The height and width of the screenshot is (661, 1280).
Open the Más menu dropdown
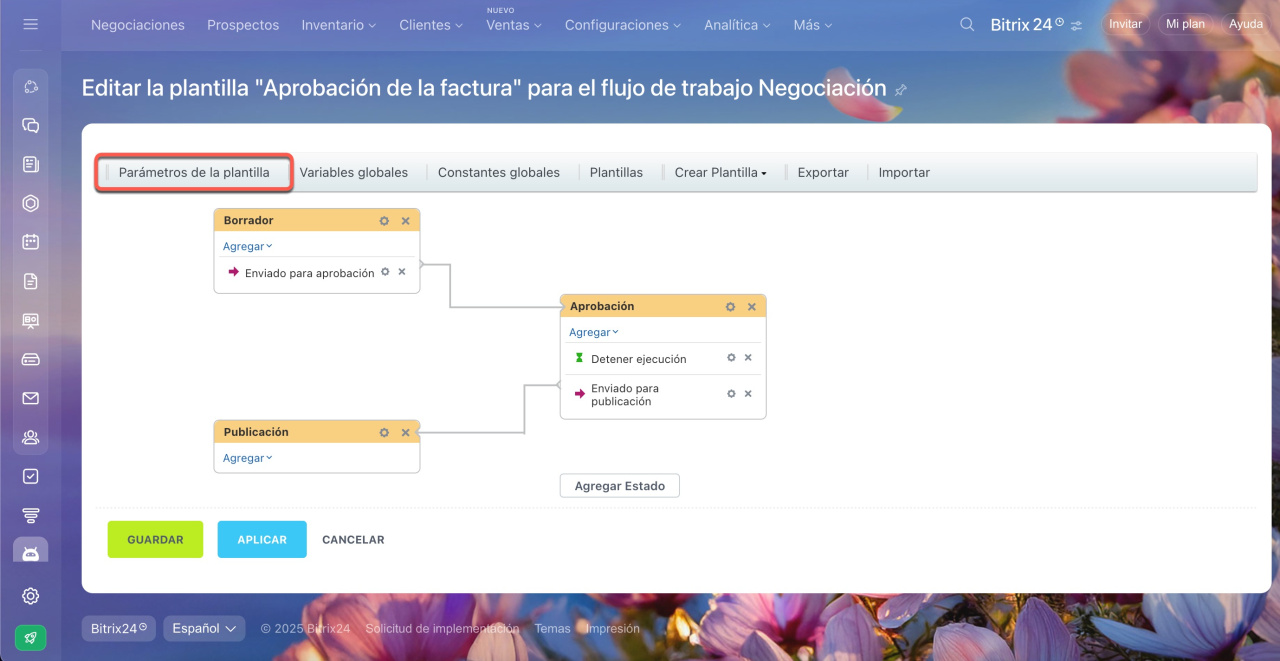(813, 25)
